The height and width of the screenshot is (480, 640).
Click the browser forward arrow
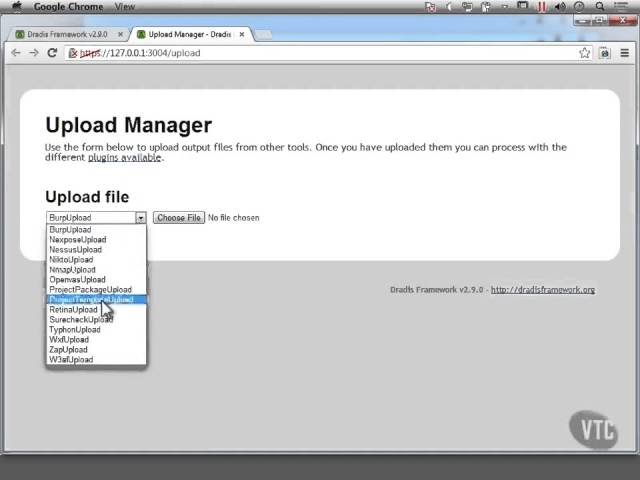[34, 53]
